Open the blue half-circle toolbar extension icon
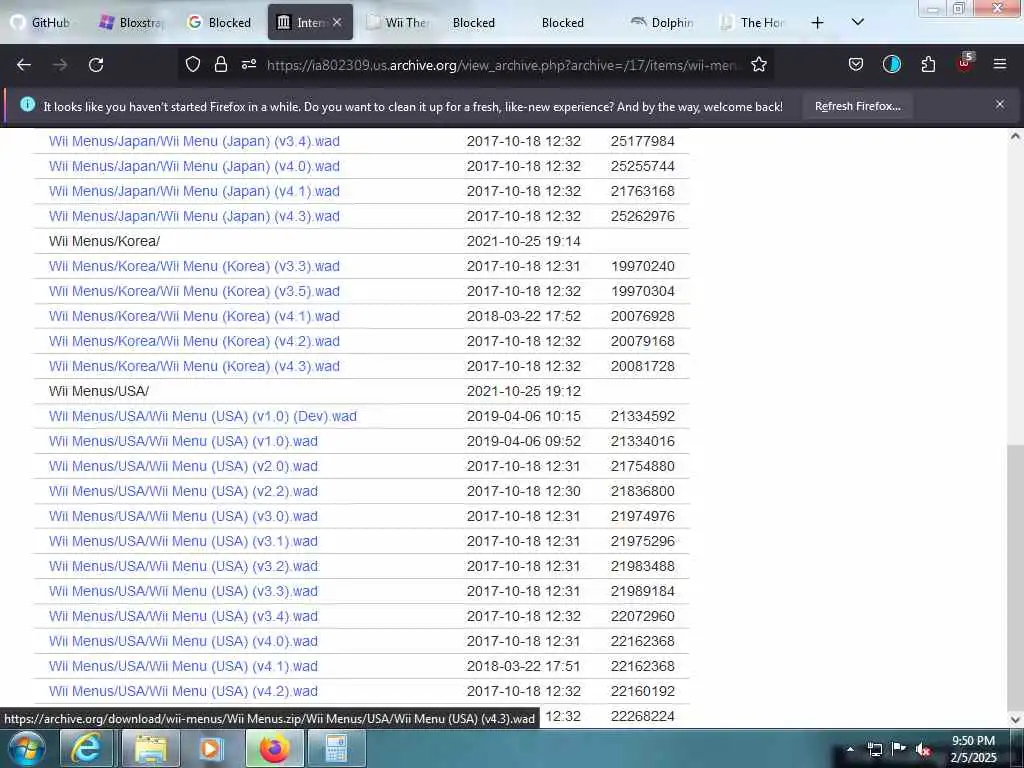The image size is (1024, 768). click(891, 64)
